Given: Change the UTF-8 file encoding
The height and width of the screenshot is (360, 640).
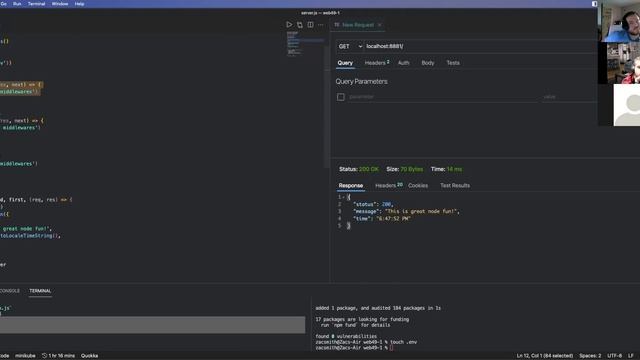Looking at the screenshot, I should [614, 356].
